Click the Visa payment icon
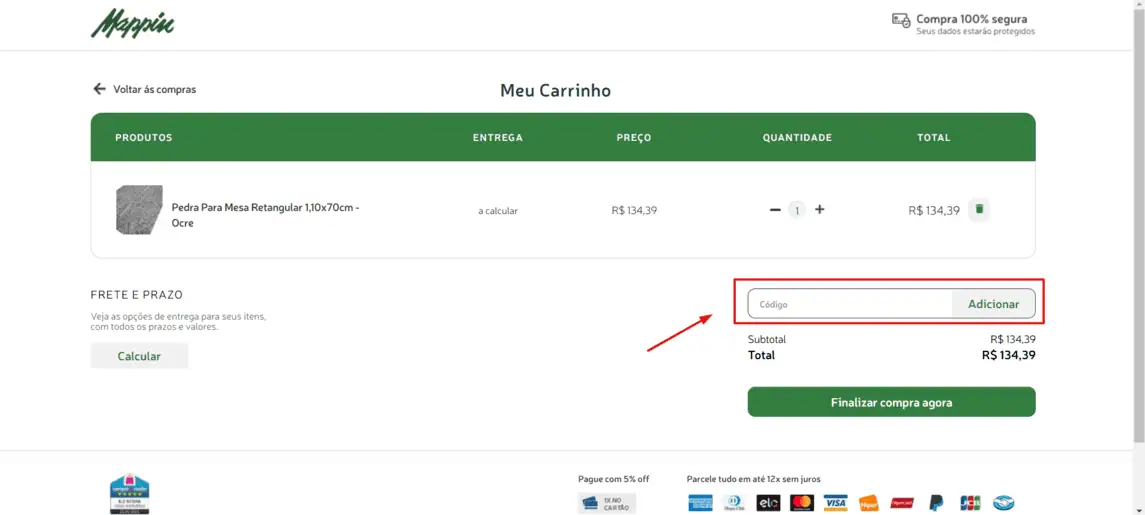The height and width of the screenshot is (515, 1145). point(835,502)
